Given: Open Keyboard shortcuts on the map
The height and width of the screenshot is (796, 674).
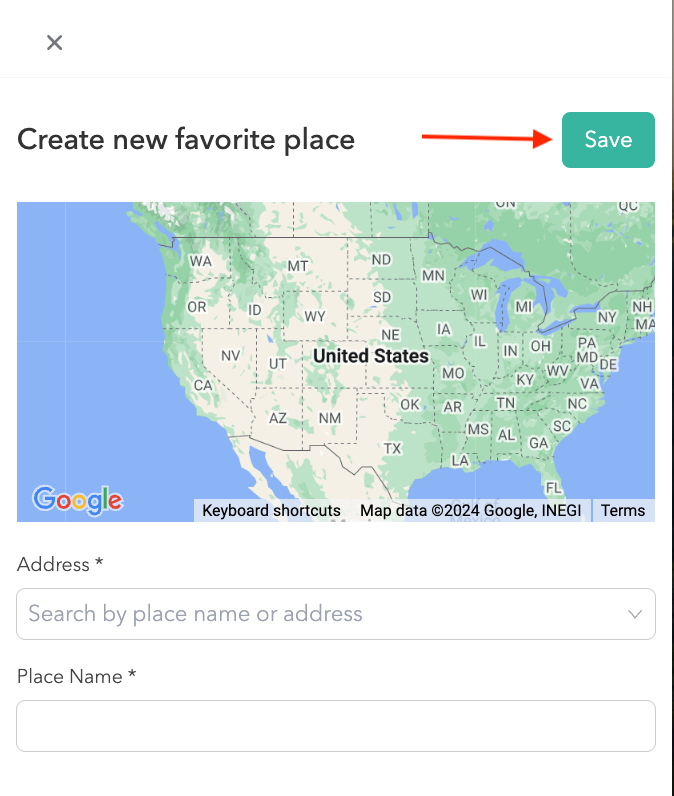Looking at the screenshot, I should [x=271, y=510].
